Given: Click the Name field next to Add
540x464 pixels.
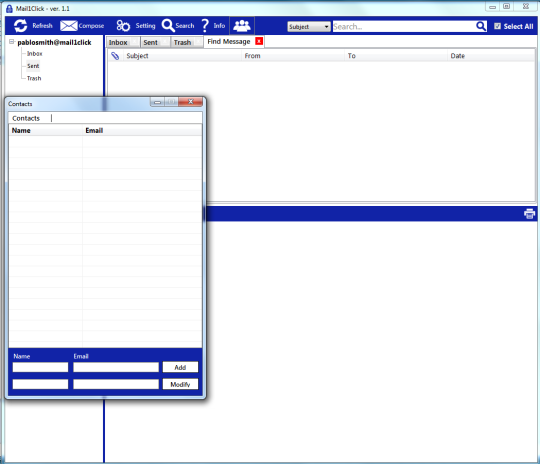Looking at the screenshot, I should point(40,367).
